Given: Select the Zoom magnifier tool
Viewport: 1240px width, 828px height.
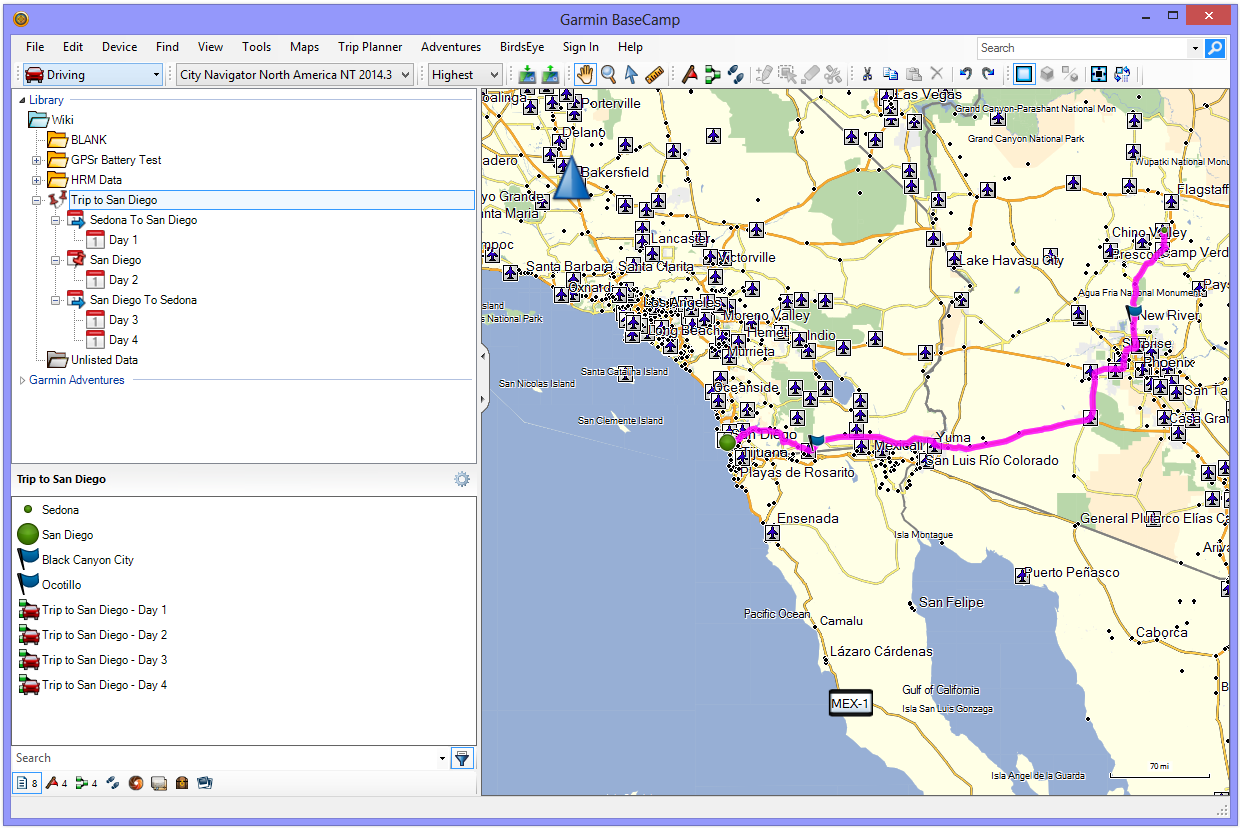Looking at the screenshot, I should 608,74.
